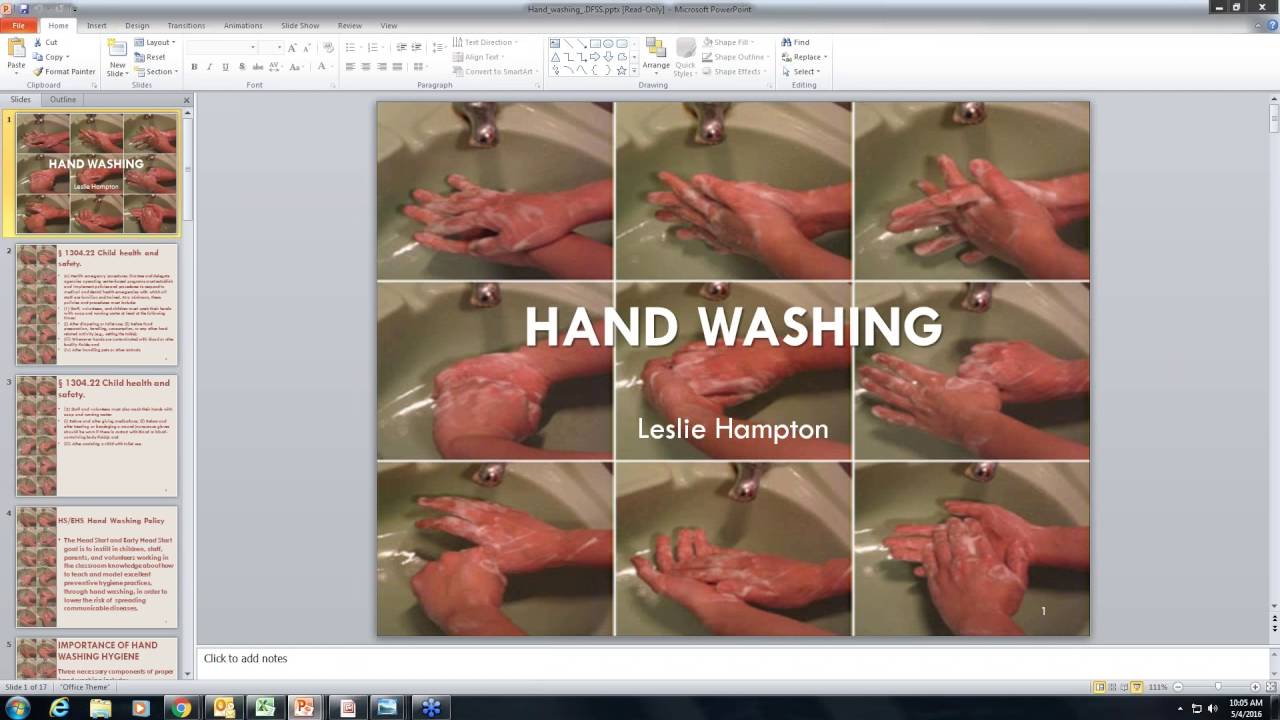Open the Layout dropdown

(x=155, y=42)
